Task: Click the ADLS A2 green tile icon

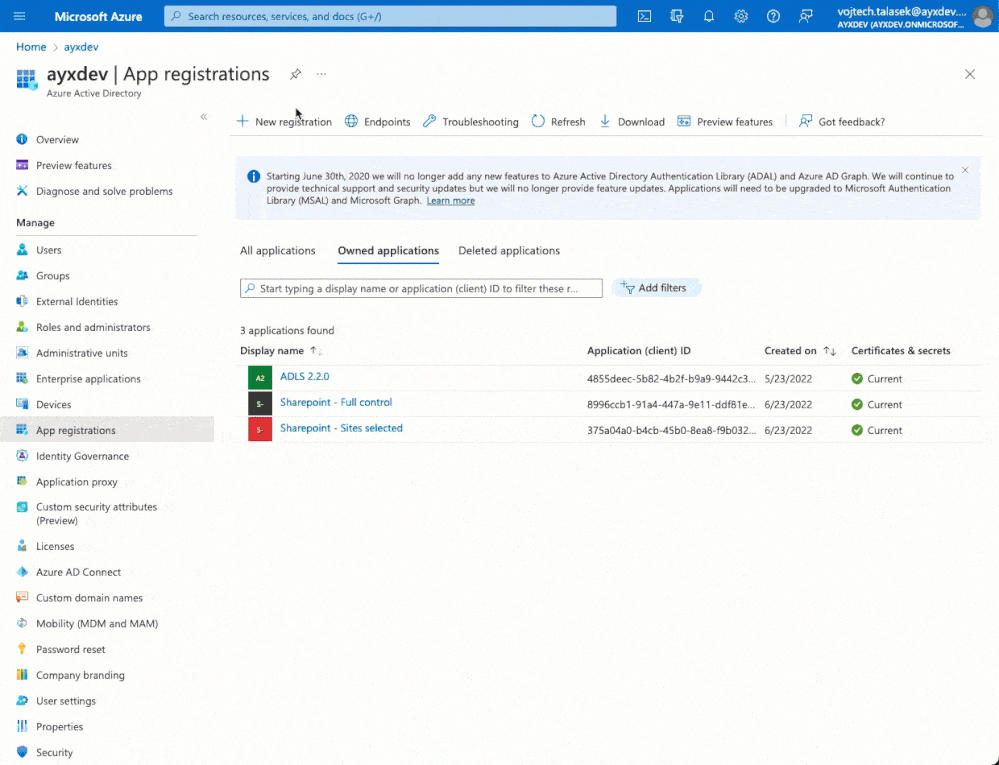Action: click(x=260, y=378)
